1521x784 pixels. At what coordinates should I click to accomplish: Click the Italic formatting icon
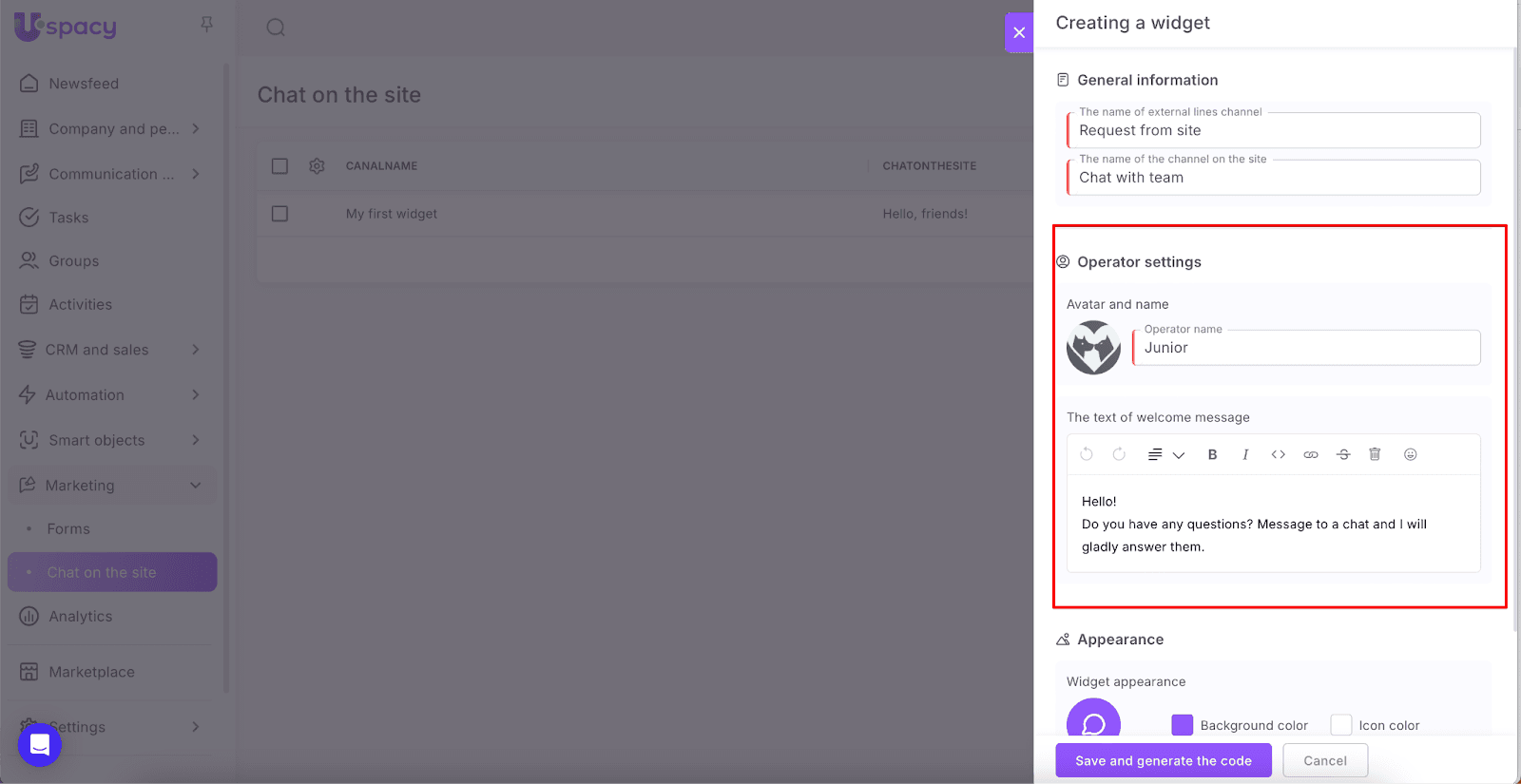tap(1245, 455)
